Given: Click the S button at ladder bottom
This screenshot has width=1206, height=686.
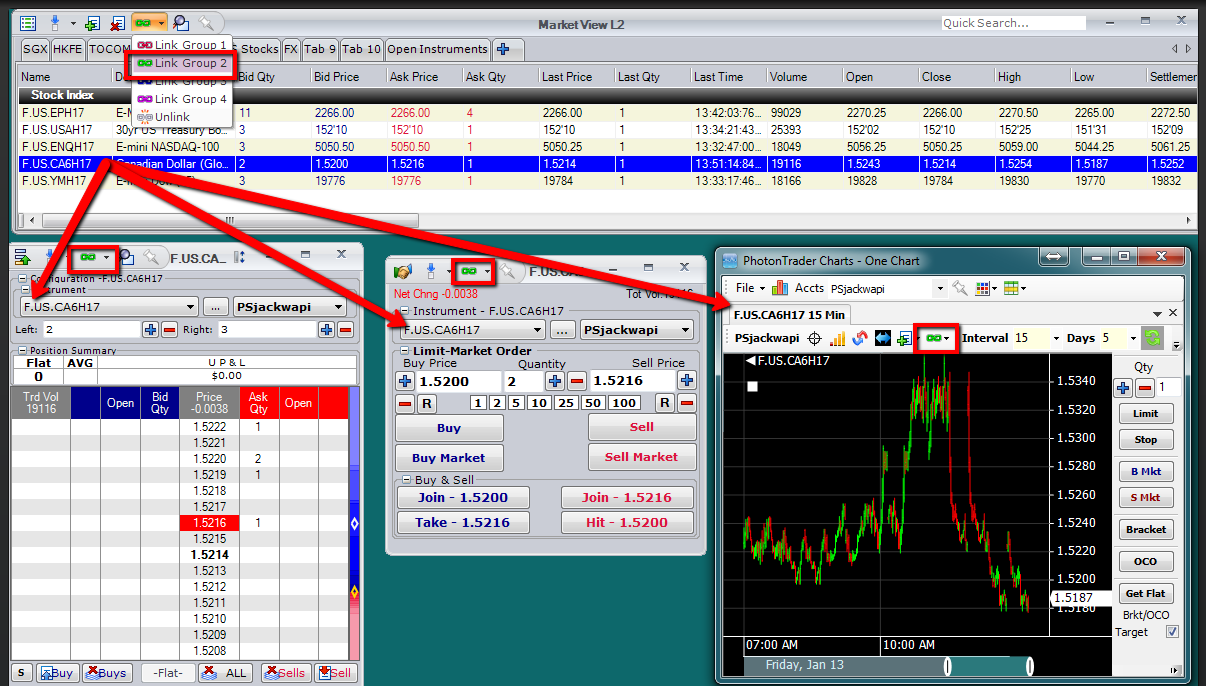Looking at the screenshot, I should (21, 673).
